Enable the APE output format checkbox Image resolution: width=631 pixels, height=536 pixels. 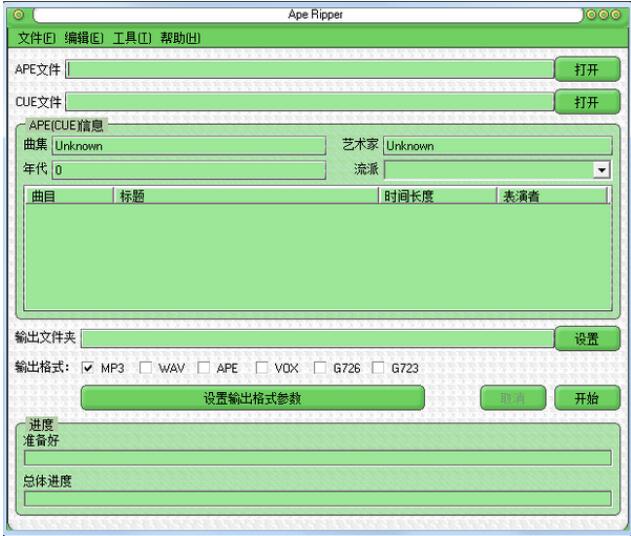tap(204, 368)
